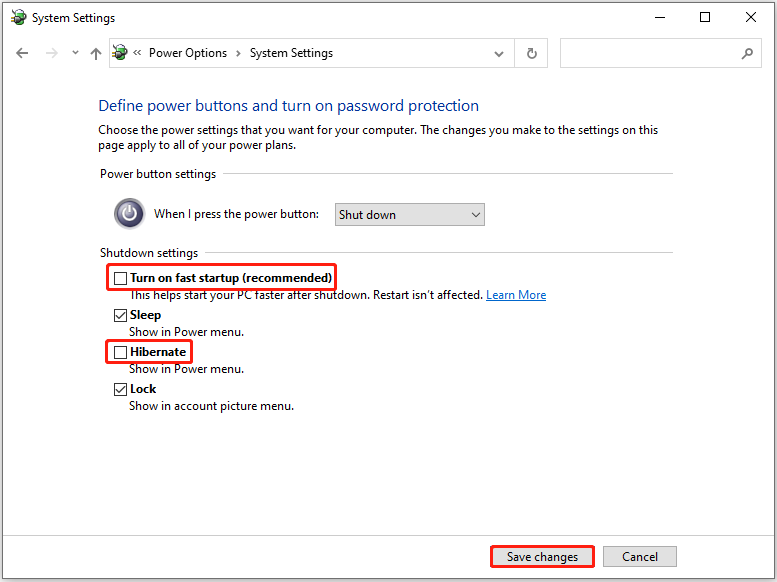Minimize the System Settings window
777x582 pixels.
coord(660,17)
